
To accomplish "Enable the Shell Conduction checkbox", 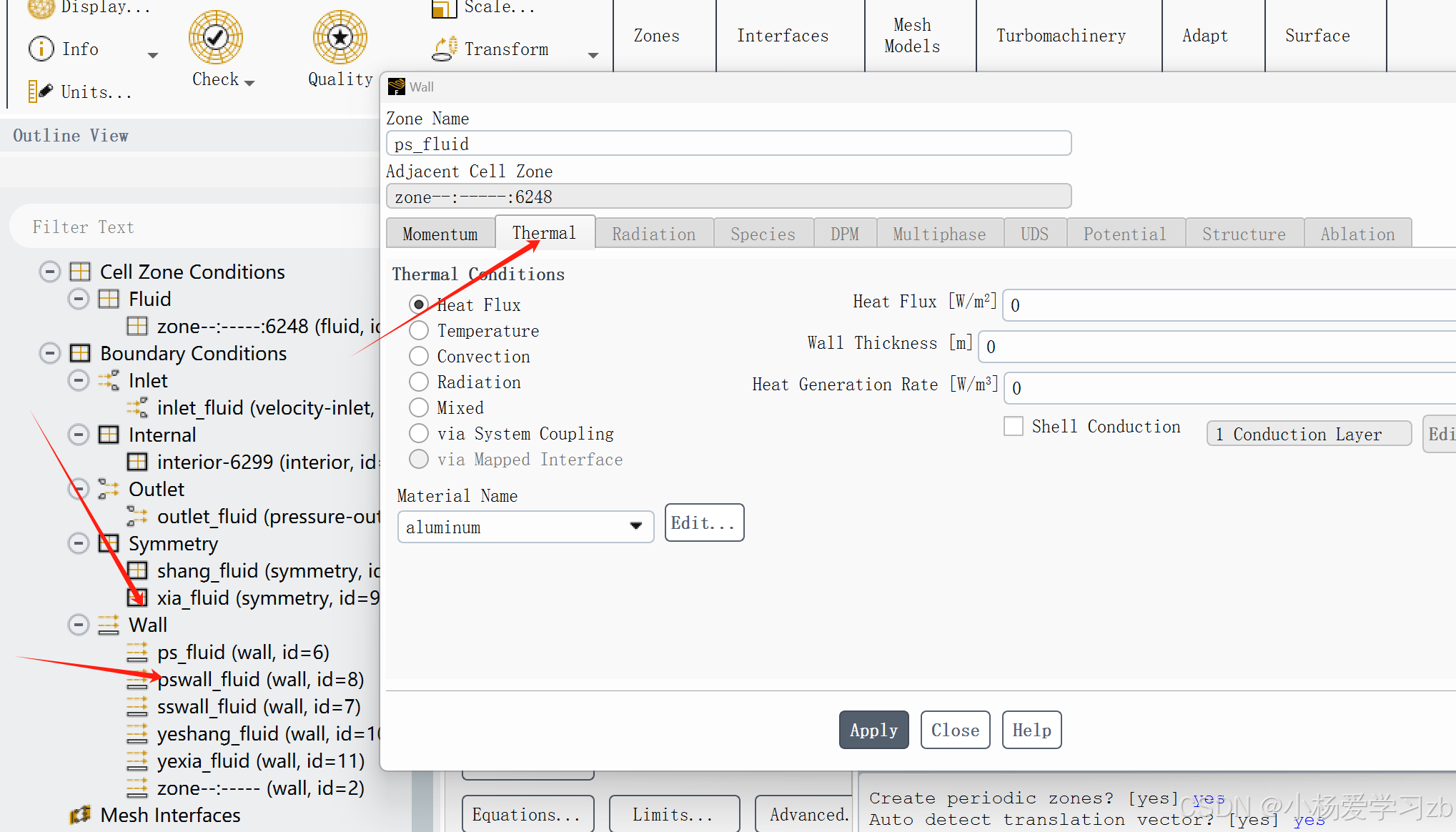I will click(1014, 426).
